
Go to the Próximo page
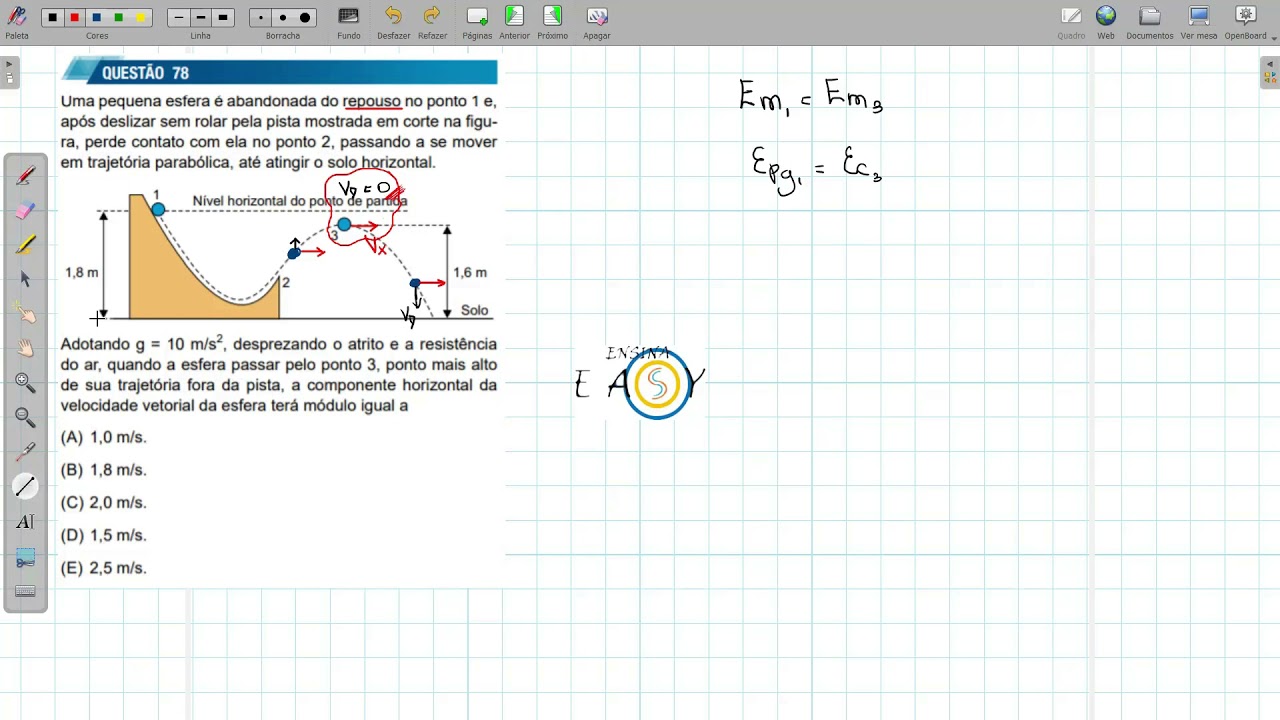tap(552, 22)
